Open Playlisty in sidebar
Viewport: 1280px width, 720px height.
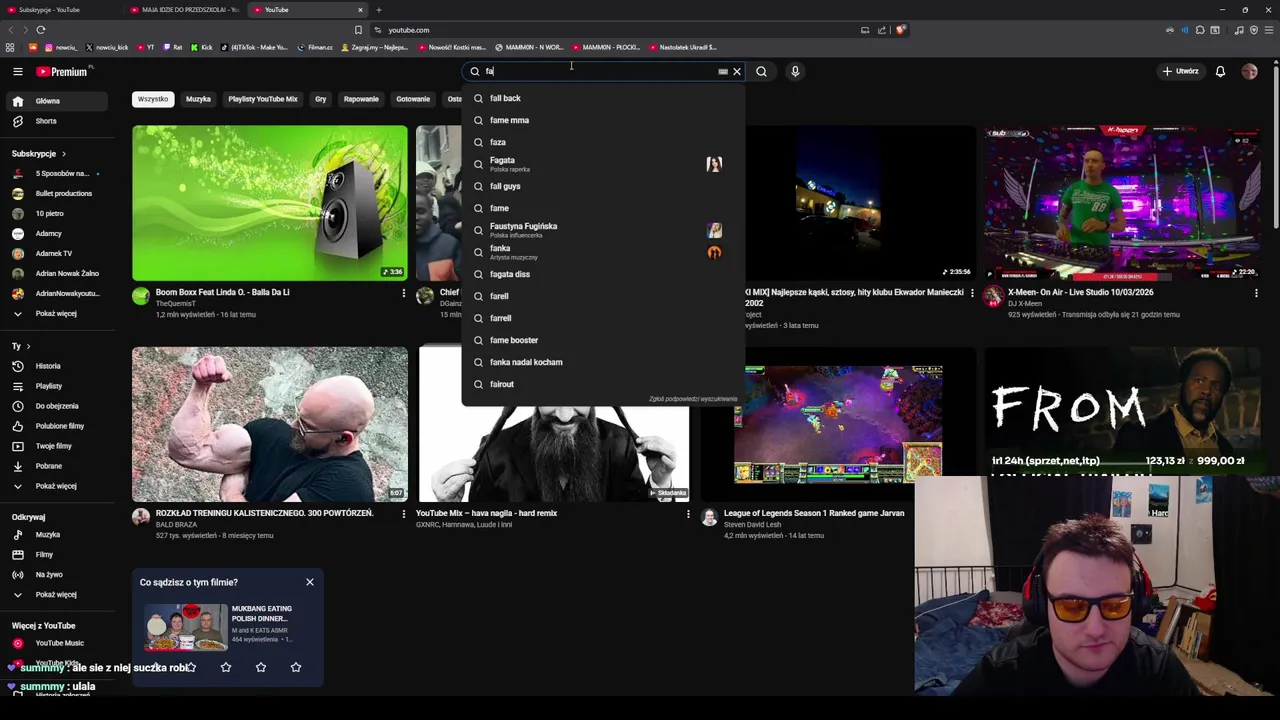59,386
